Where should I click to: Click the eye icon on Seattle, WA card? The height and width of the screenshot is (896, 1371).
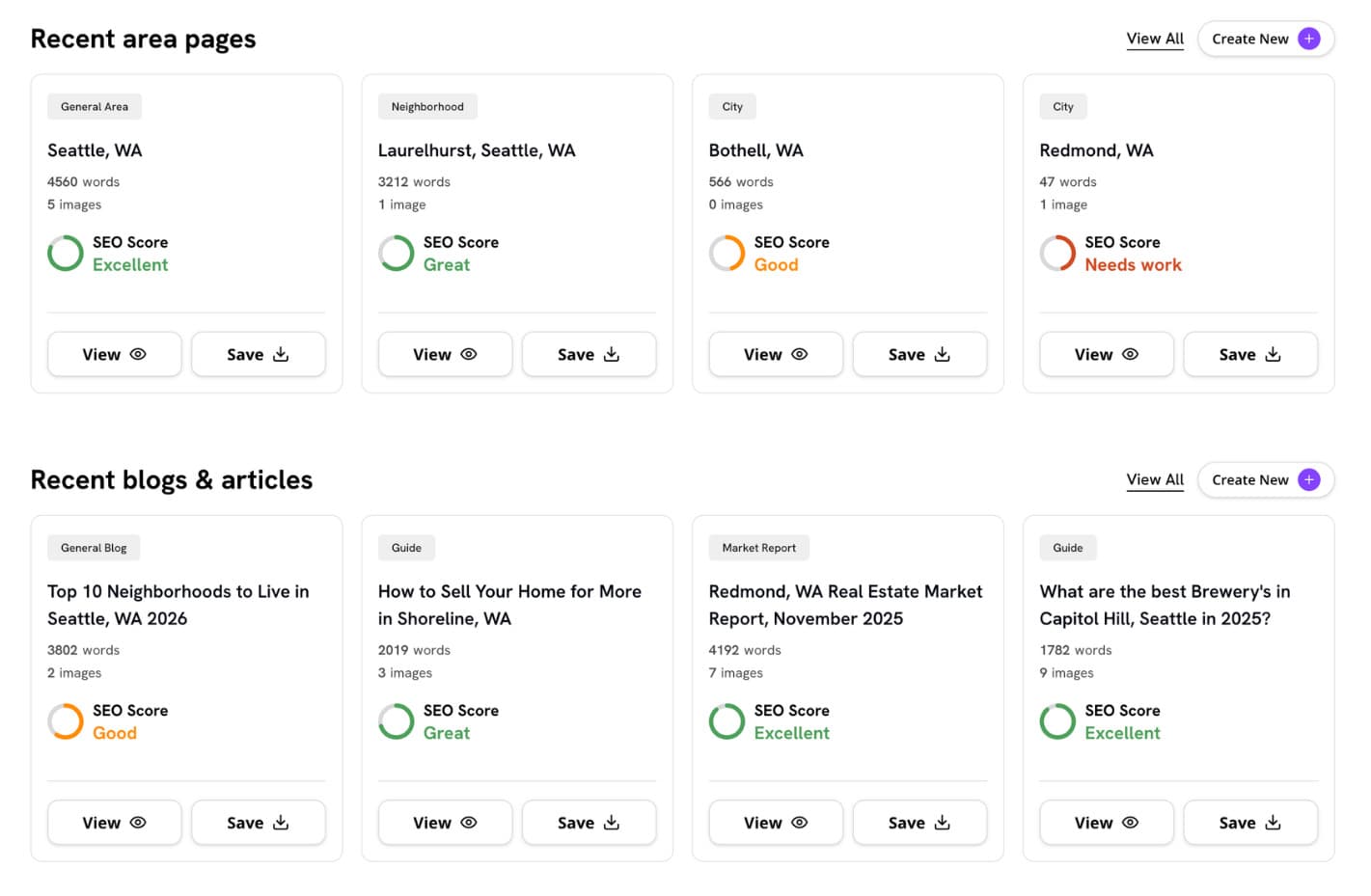[139, 354]
